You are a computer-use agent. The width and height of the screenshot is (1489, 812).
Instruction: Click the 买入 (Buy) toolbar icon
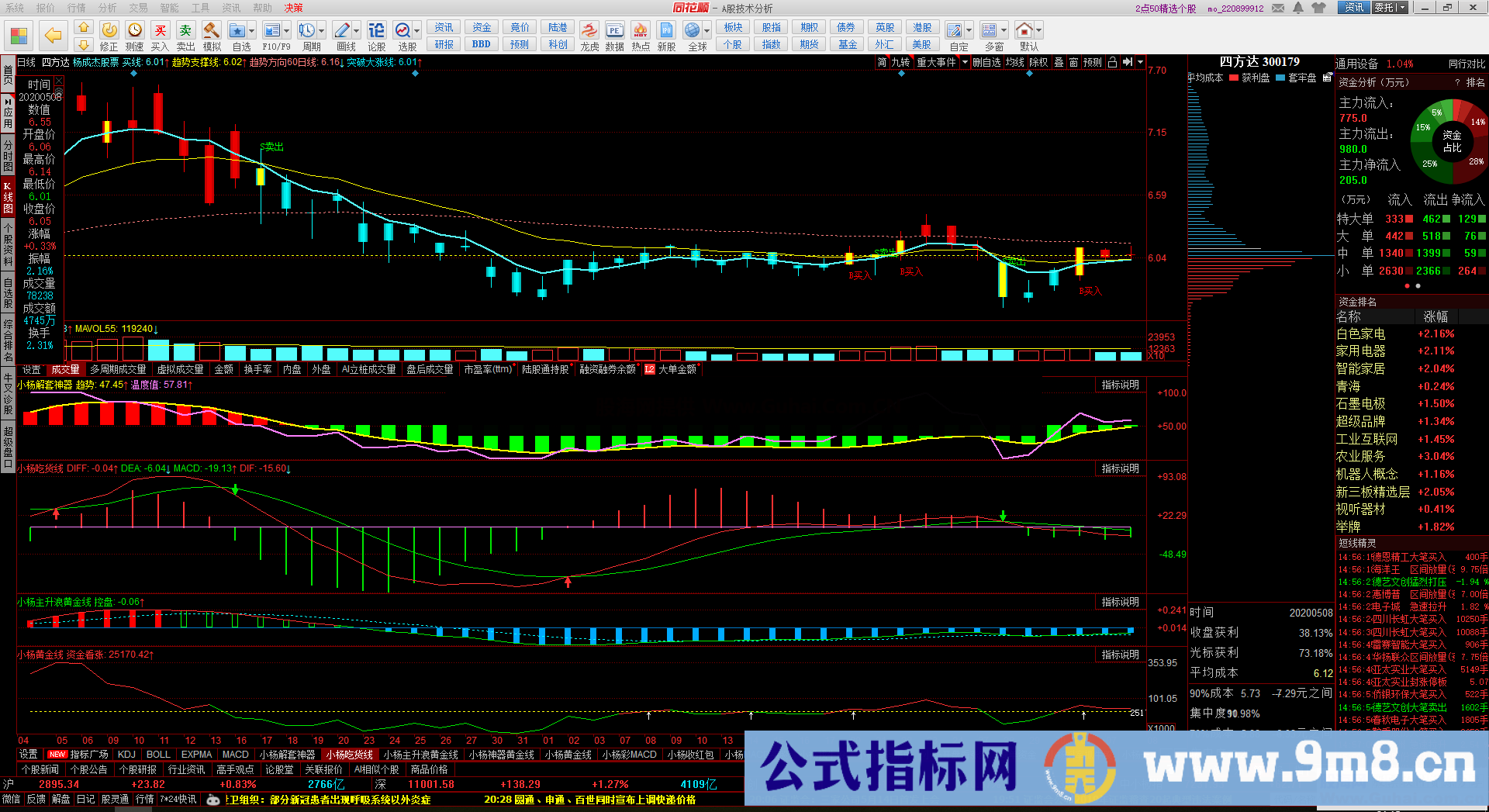click(x=160, y=31)
